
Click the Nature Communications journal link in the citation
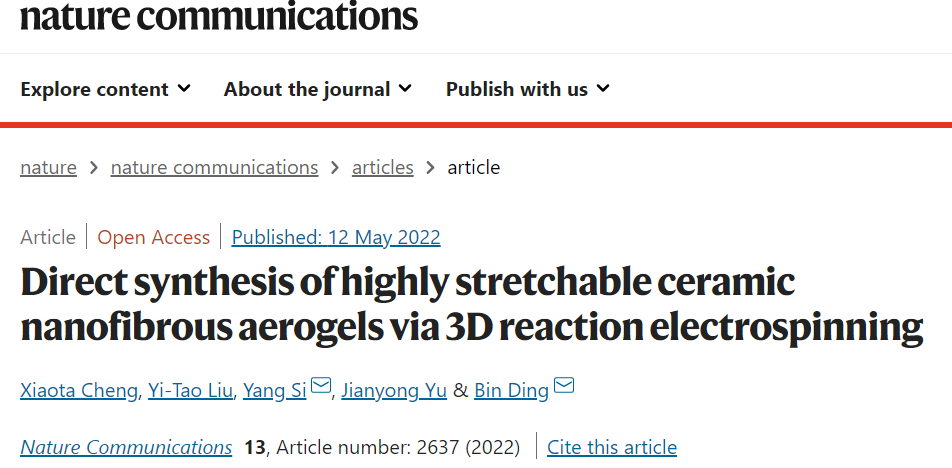pyautogui.click(x=126, y=447)
